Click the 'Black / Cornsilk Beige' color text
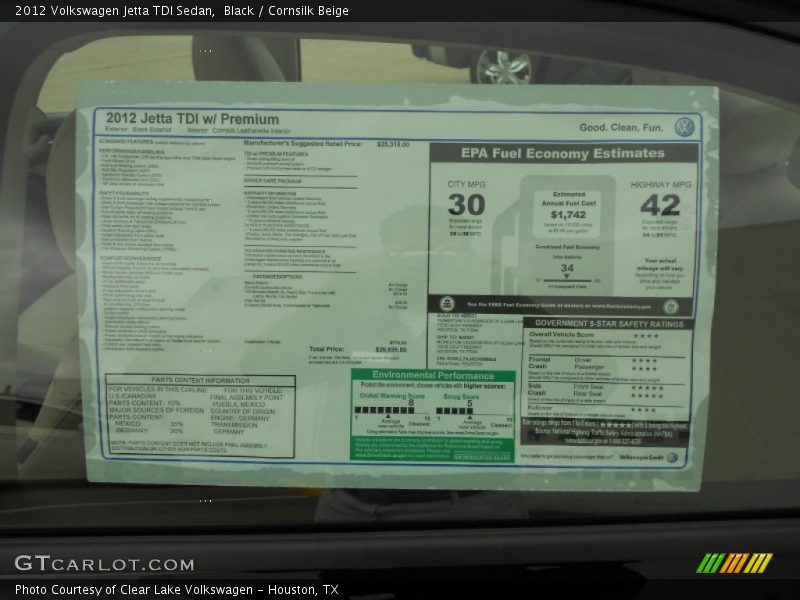The image size is (800, 600). point(286,11)
